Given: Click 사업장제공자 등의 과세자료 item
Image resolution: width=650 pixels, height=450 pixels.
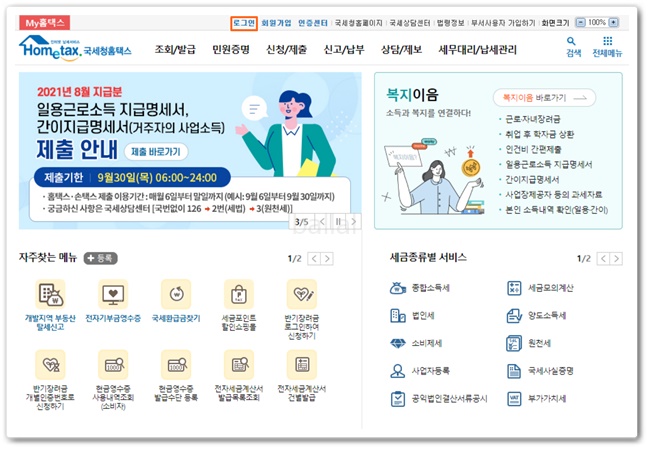Looking at the screenshot, I should coord(554,194).
